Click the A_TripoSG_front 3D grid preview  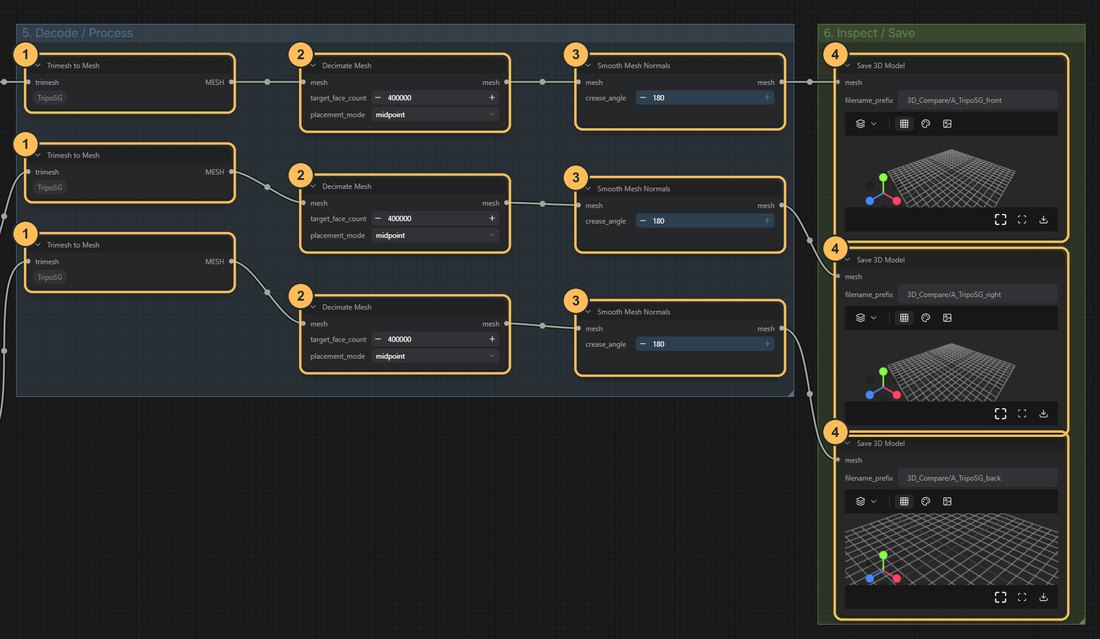tap(951, 178)
